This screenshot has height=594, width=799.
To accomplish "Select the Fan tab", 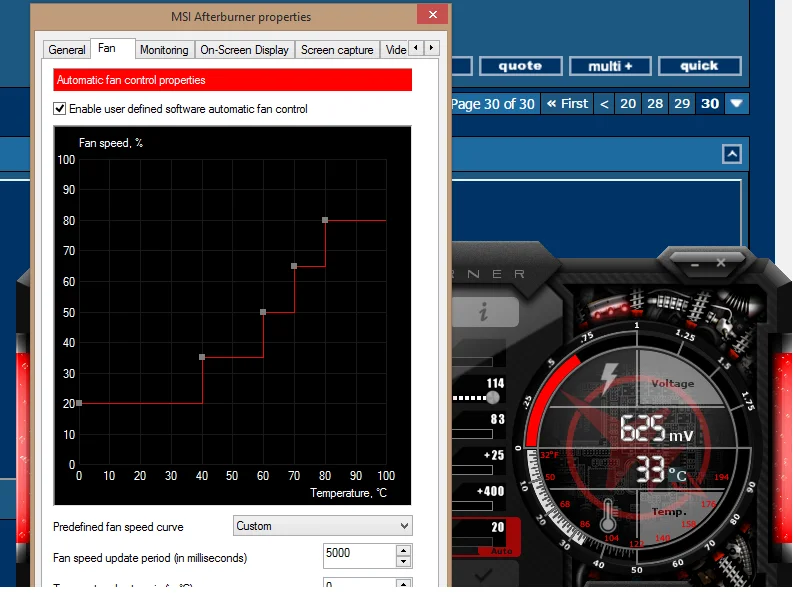I will click(107, 48).
